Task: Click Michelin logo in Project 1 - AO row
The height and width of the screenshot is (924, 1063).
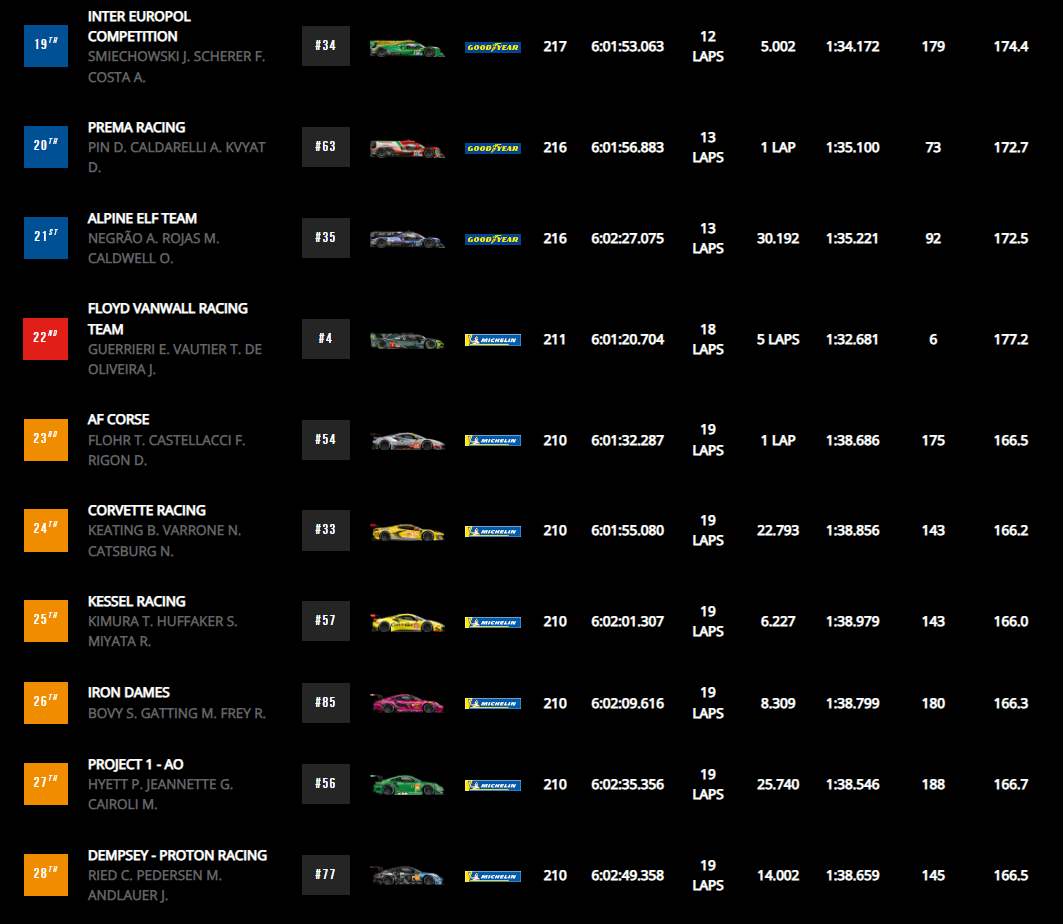Action: point(493,786)
